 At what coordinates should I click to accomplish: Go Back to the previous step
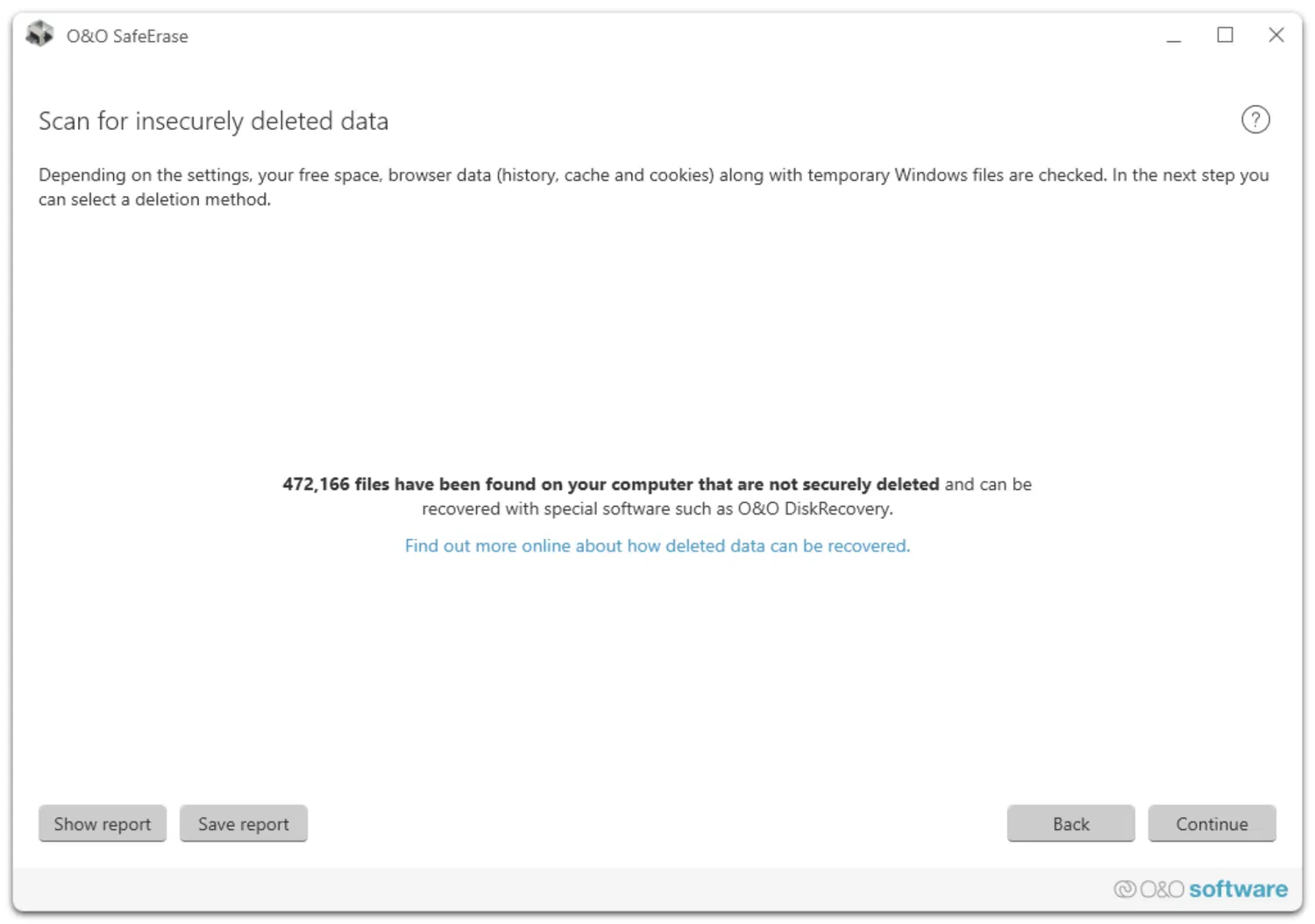[1070, 823]
